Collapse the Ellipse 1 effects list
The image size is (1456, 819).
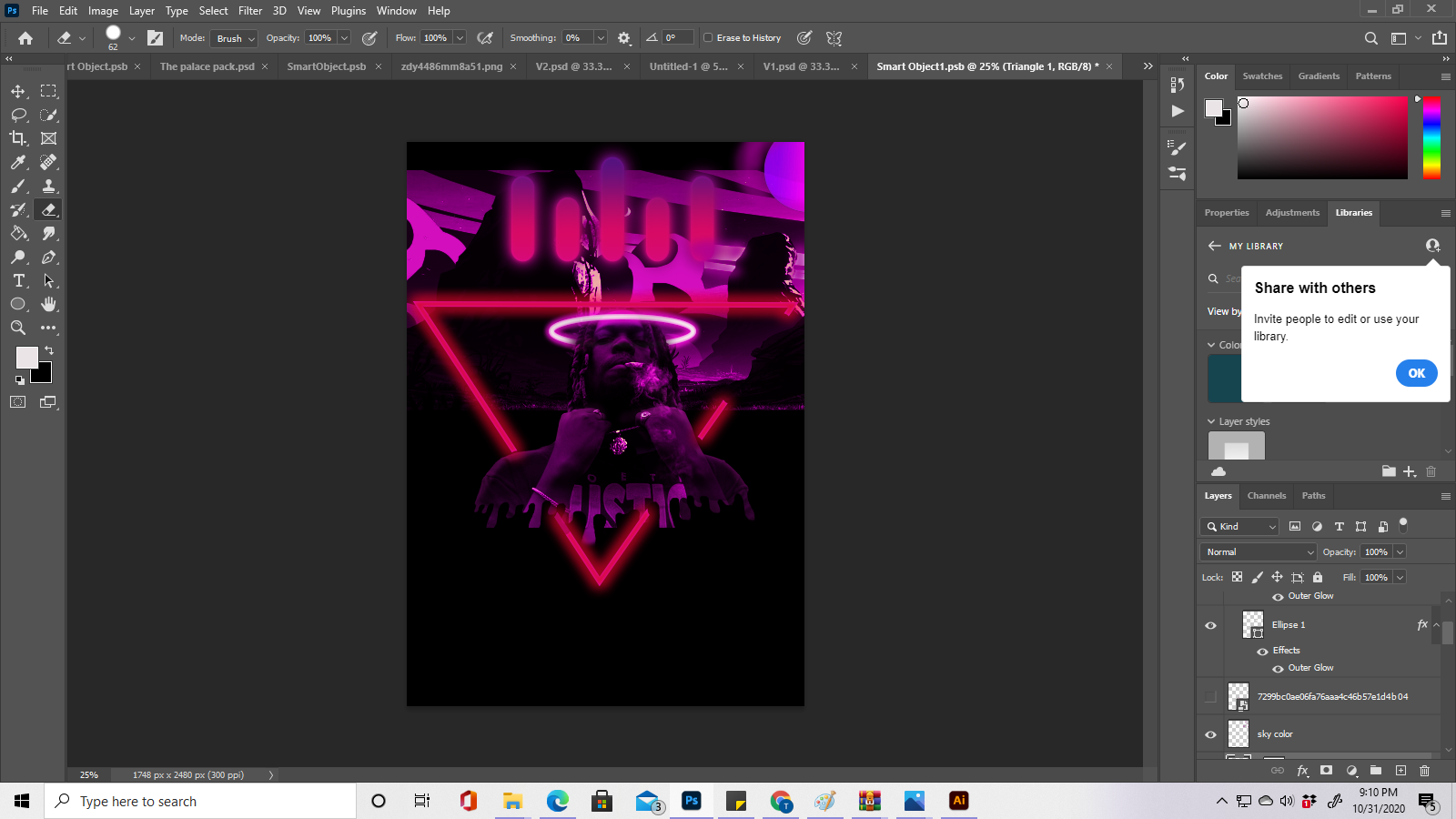pyautogui.click(x=1435, y=625)
